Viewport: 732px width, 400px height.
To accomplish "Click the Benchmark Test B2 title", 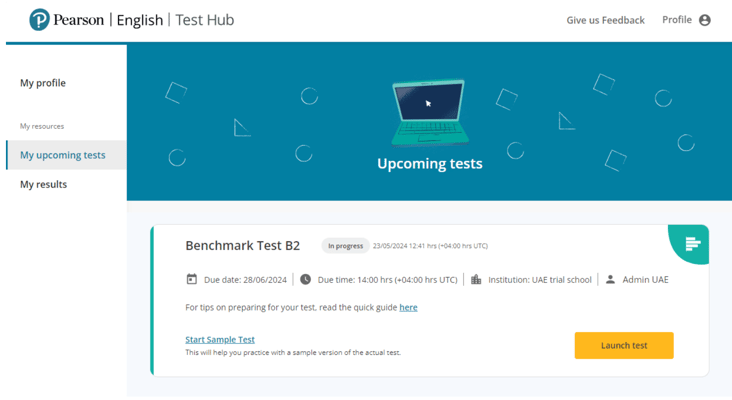I will click(242, 246).
